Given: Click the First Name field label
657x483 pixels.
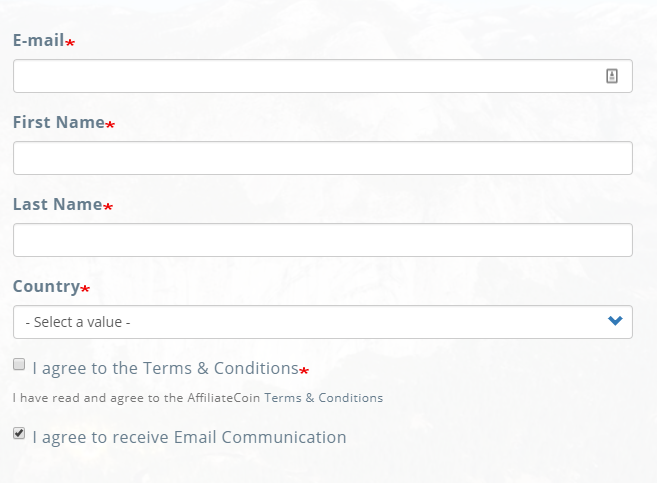Looking at the screenshot, I should 58,122.
